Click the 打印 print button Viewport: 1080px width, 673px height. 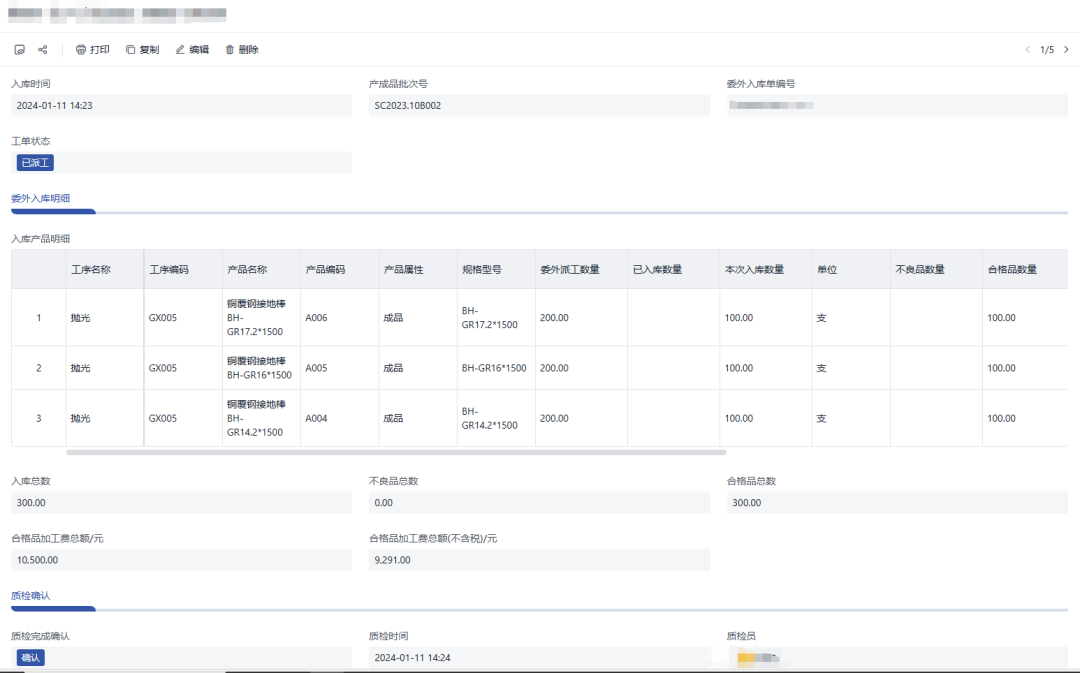pyautogui.click(x=92, y=50)
